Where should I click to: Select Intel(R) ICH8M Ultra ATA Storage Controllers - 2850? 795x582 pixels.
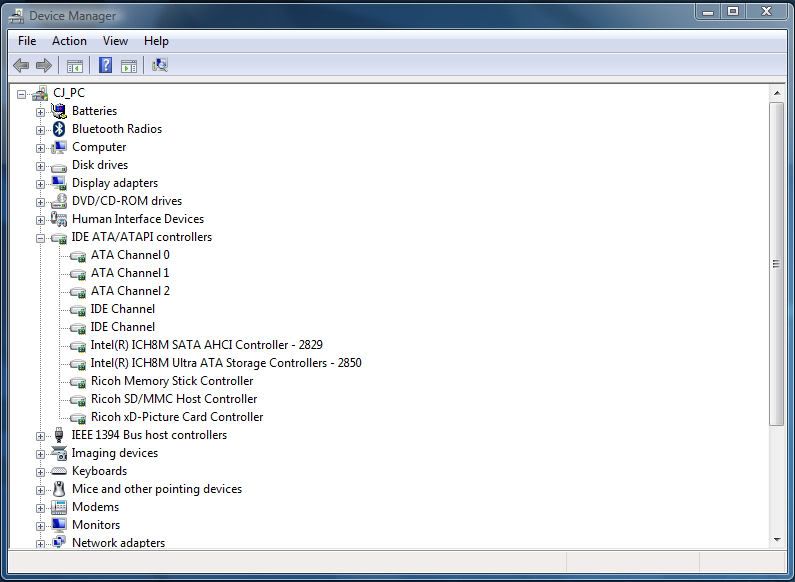(226, 363)
